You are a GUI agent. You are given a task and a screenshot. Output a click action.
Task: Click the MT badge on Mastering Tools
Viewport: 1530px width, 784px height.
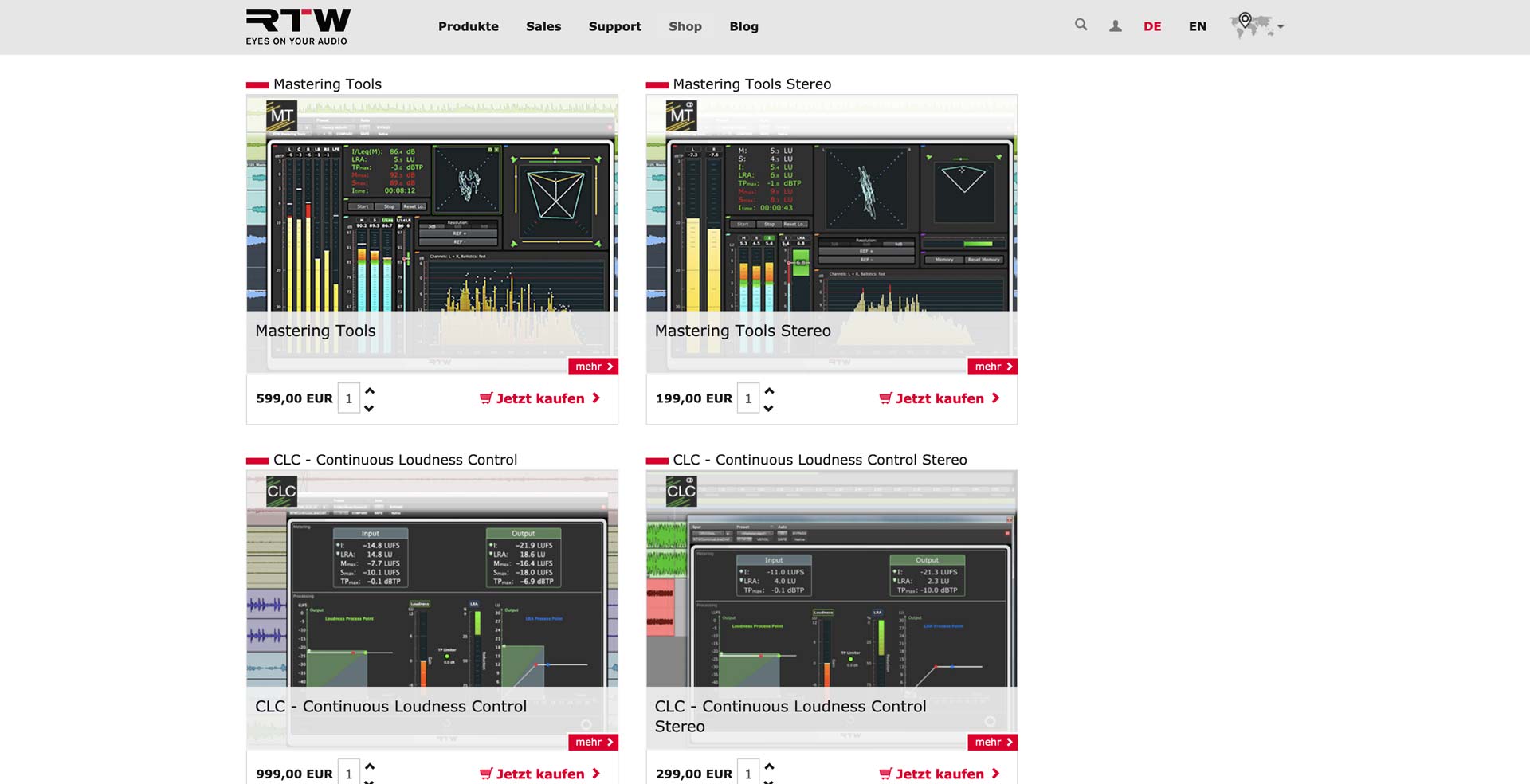281,116
